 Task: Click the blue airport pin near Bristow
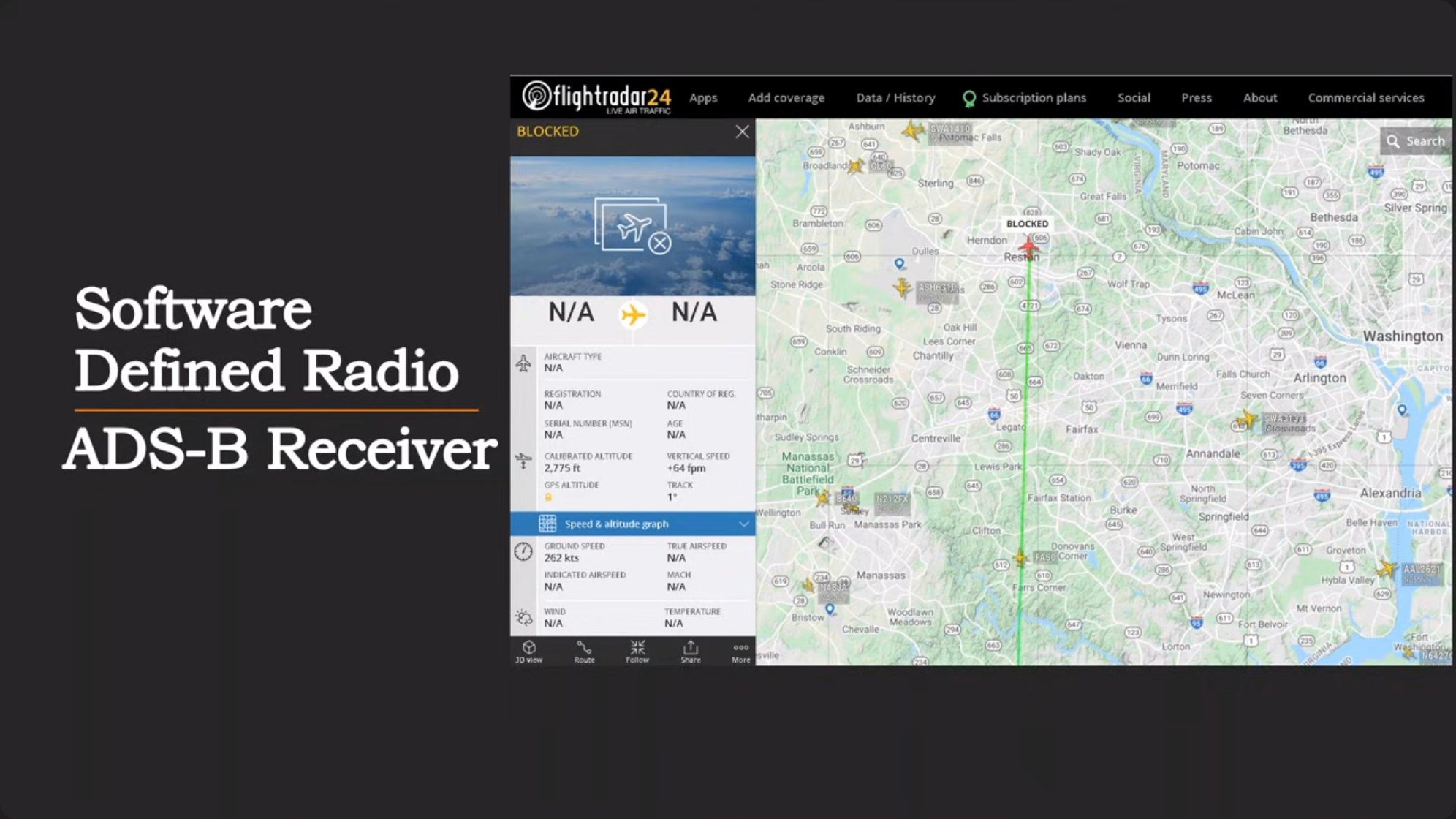click(830, 609)
